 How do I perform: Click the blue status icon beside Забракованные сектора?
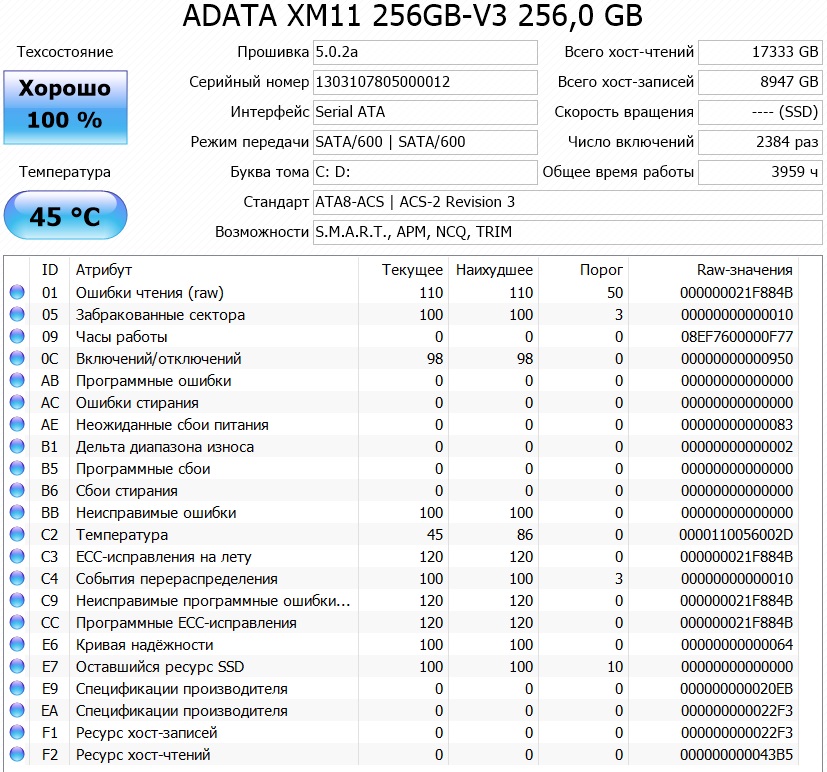pos(17,315)
